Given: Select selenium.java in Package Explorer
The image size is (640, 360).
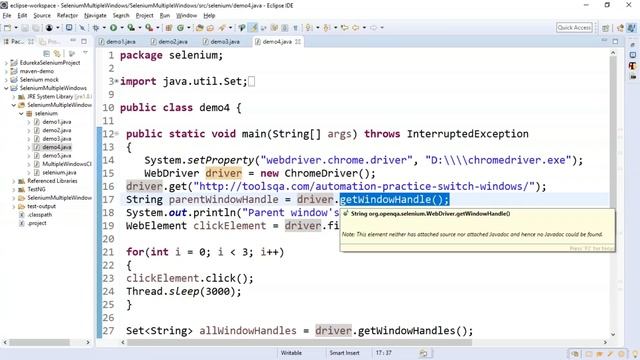Looking at the screenshot, I should (x=59, y=173).
